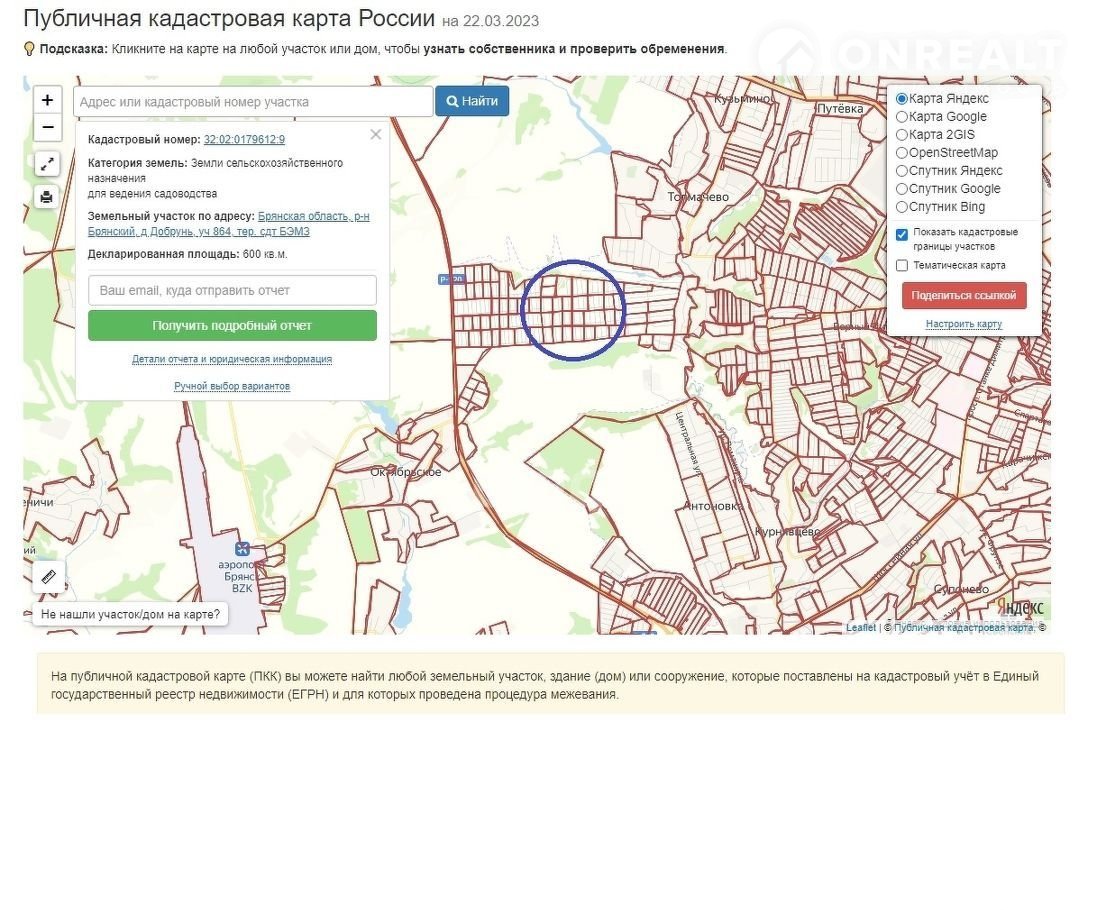
Task: Toggle fullscreen map view
Action: 47,164
